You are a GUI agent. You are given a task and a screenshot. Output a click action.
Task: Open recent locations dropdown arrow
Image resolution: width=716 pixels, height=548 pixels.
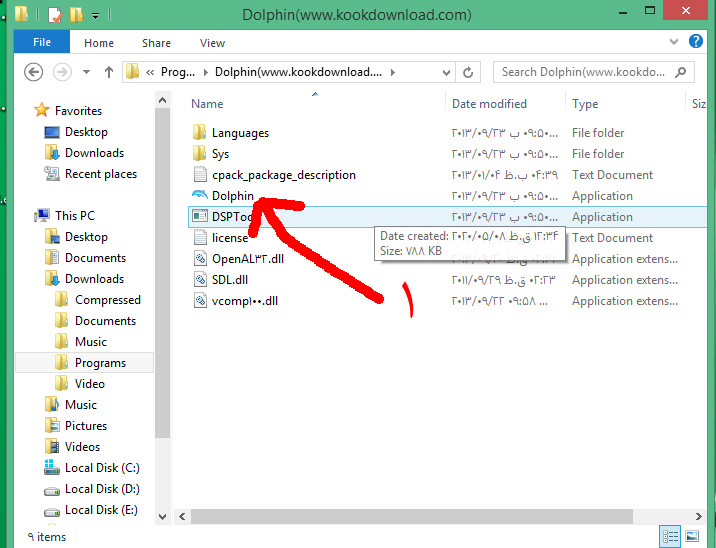86,72
